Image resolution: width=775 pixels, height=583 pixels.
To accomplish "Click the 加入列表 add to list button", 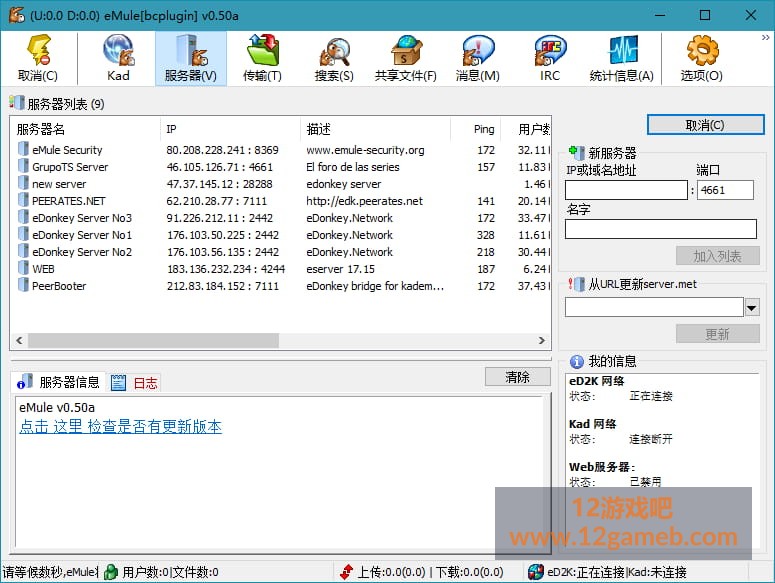I will pos(718,256).
